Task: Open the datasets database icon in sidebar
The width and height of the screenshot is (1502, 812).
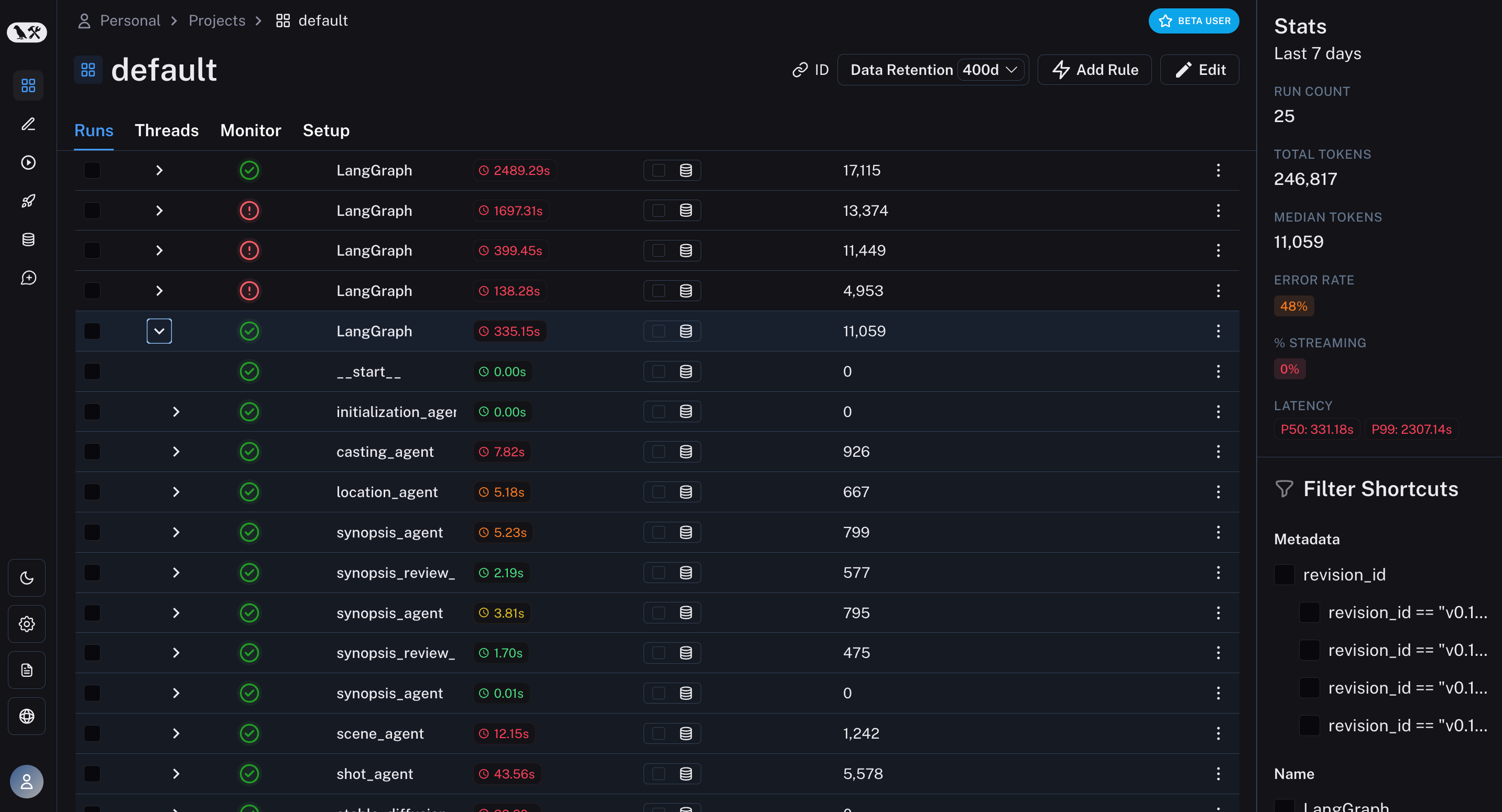Action: [28, 239]
